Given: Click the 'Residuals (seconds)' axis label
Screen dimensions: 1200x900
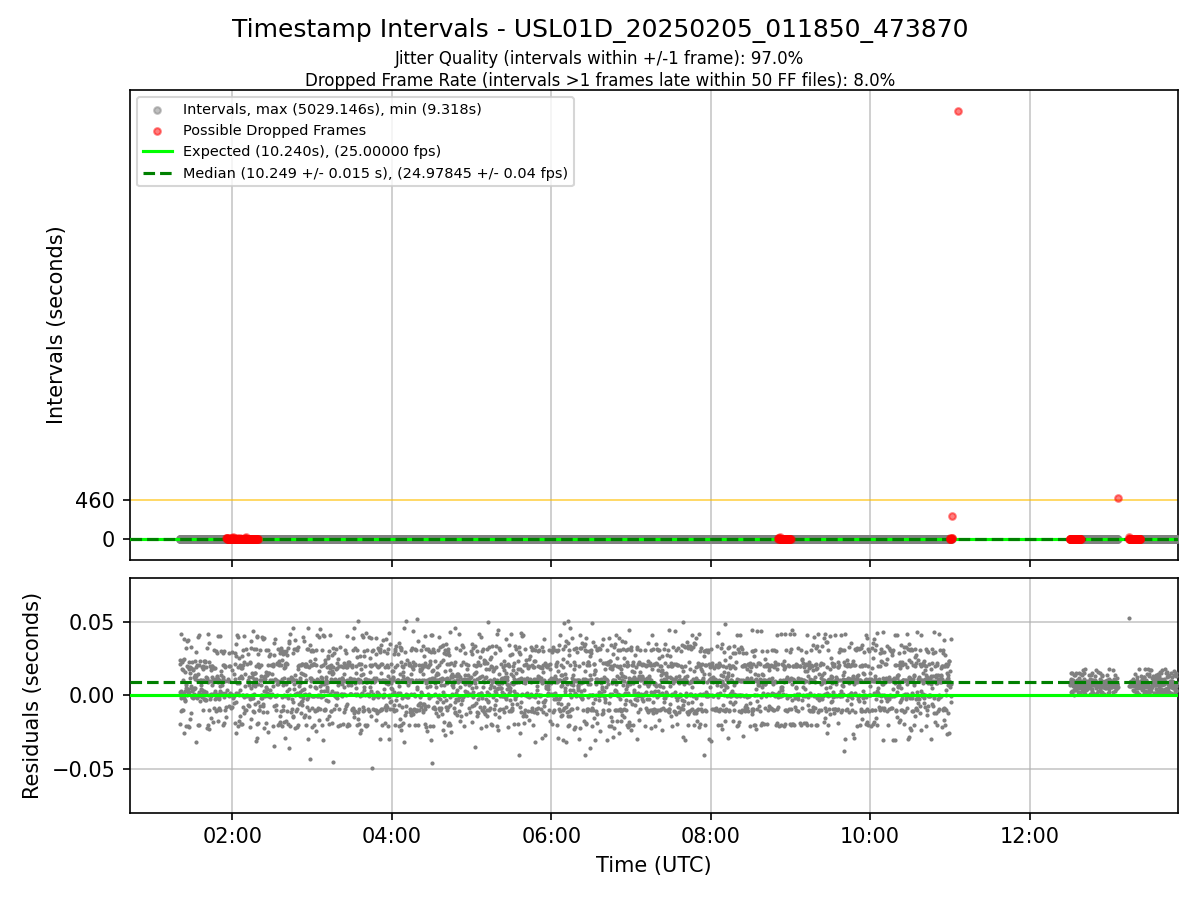Looking at the screenshot, I should point(32,696).
